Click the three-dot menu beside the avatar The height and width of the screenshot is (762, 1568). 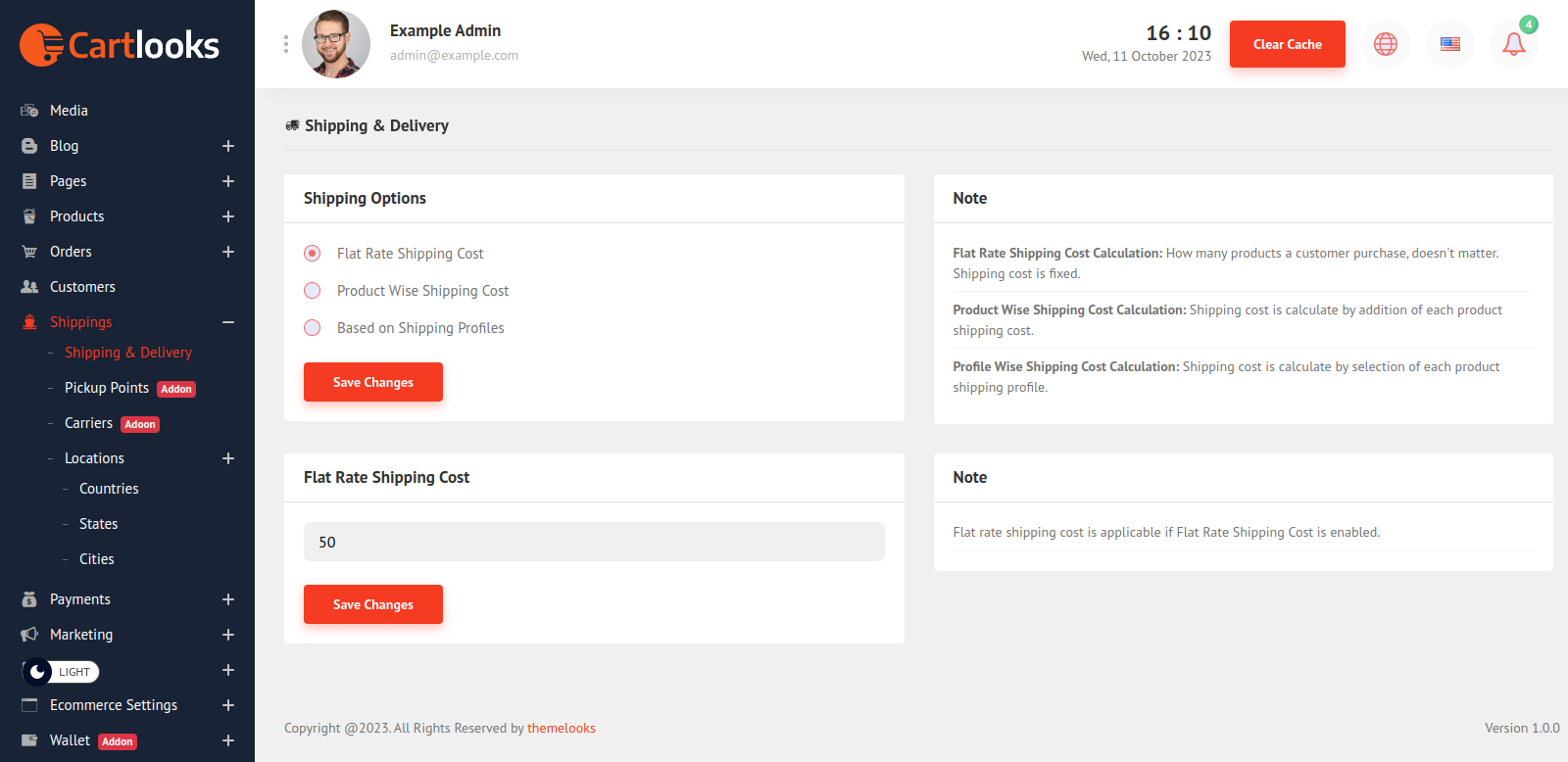[x=286, y=44]
